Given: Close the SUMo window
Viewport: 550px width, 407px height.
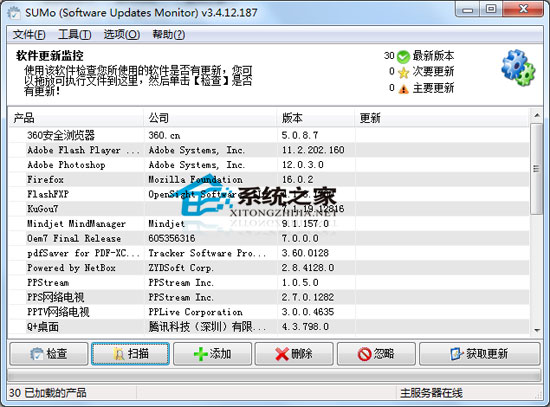Looking at the screenshot, I should pyautogui.click(x=523, y=9).
